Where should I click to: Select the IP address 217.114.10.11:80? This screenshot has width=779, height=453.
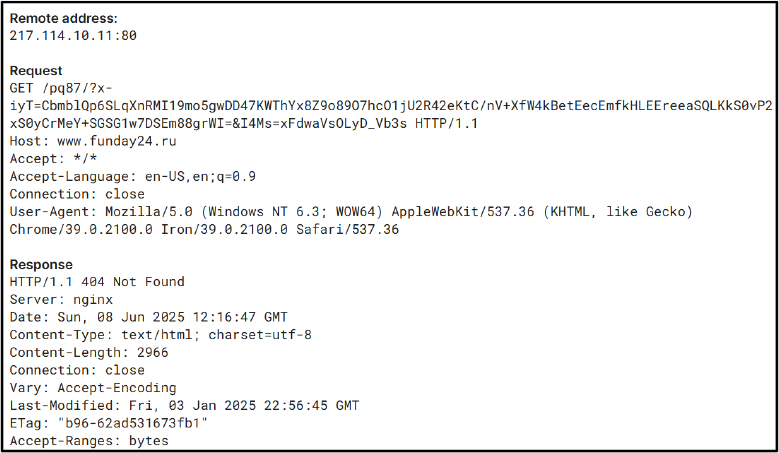pyautogui.click(x=73, y=36)
